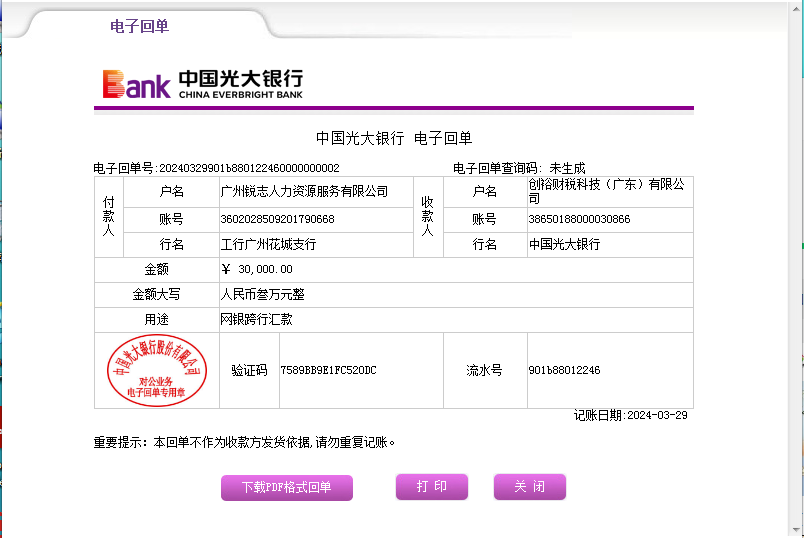804x538 pixels.
Task: Click the heading 中国光大银行 电子回单
Action: pos(394,138)
